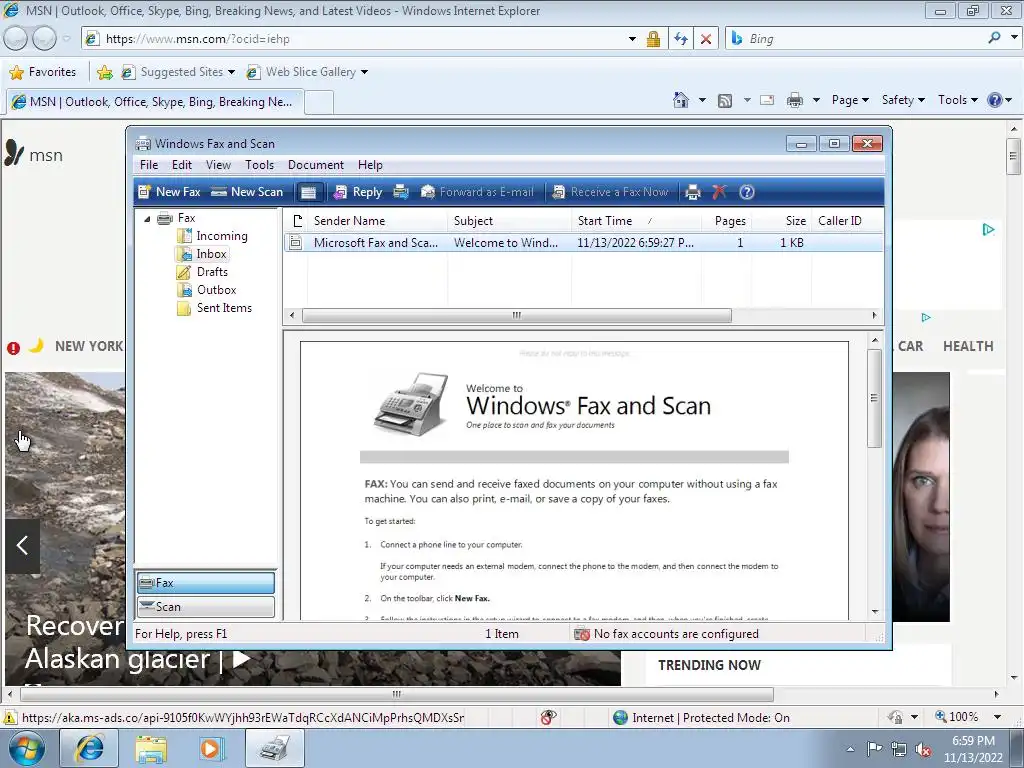Image resolution: width=1024 pixels, height=768 pixels.
Task: Click message list scroll right arrow
Action: (x=874, y=315)
